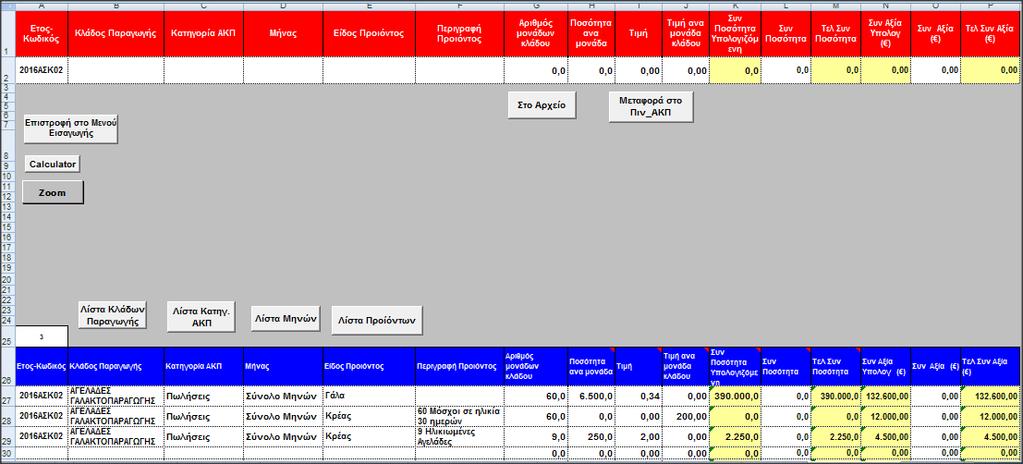The height and width of the screenshot is (464, 1023).
Task: Click the Επιστροφή στο Μενού Εισαγωγής button
Action: (x=70, y=128)
